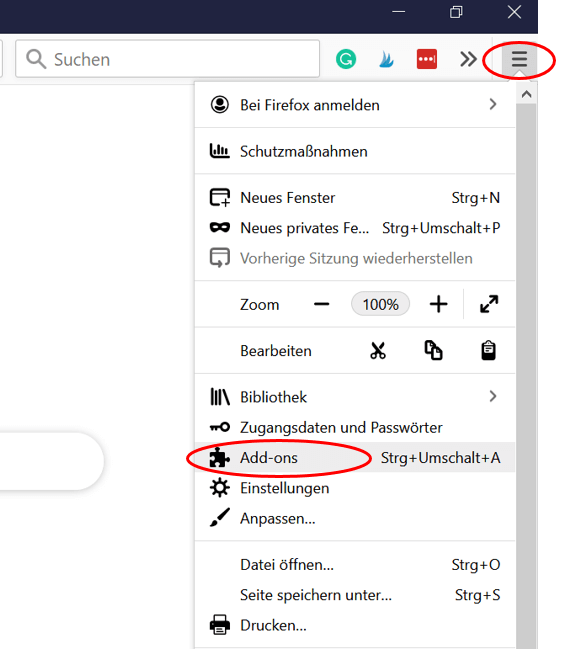Click magnifier icon in search bar
The image size is (566, 651).
(x=36, y=59)
